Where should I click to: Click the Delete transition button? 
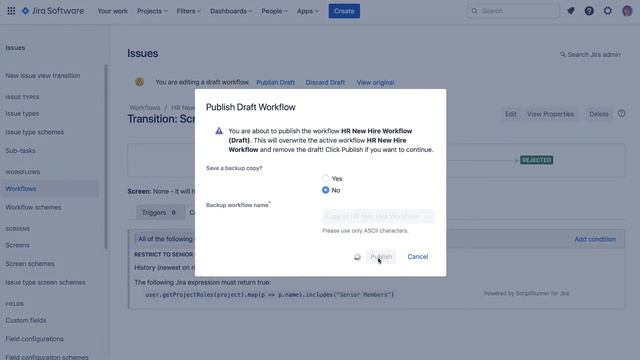point(598,114)
